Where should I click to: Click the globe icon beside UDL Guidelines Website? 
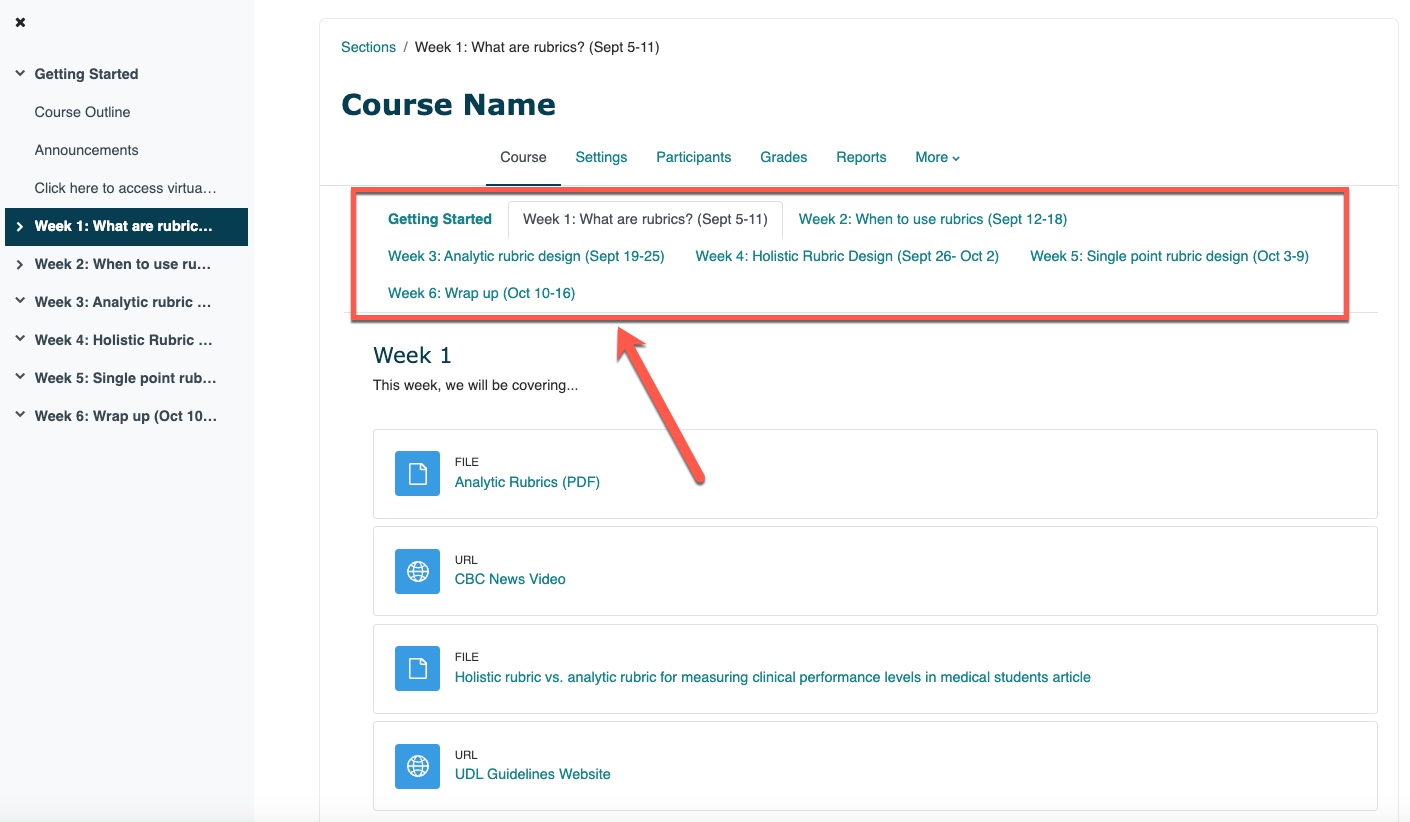(417, 766)
